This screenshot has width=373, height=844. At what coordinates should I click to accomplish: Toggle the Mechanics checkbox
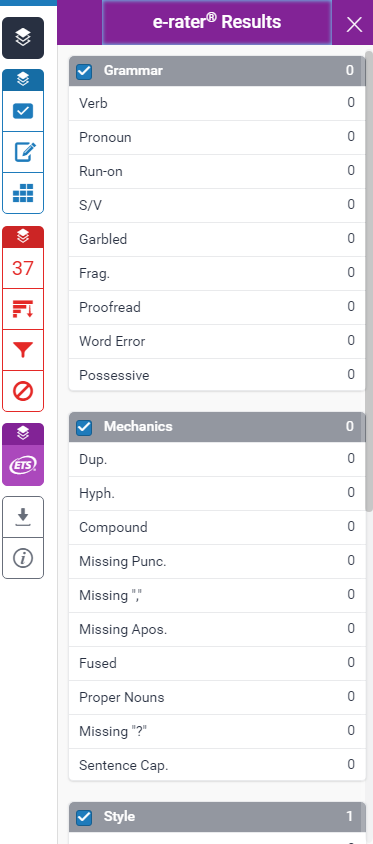[84, 427]
